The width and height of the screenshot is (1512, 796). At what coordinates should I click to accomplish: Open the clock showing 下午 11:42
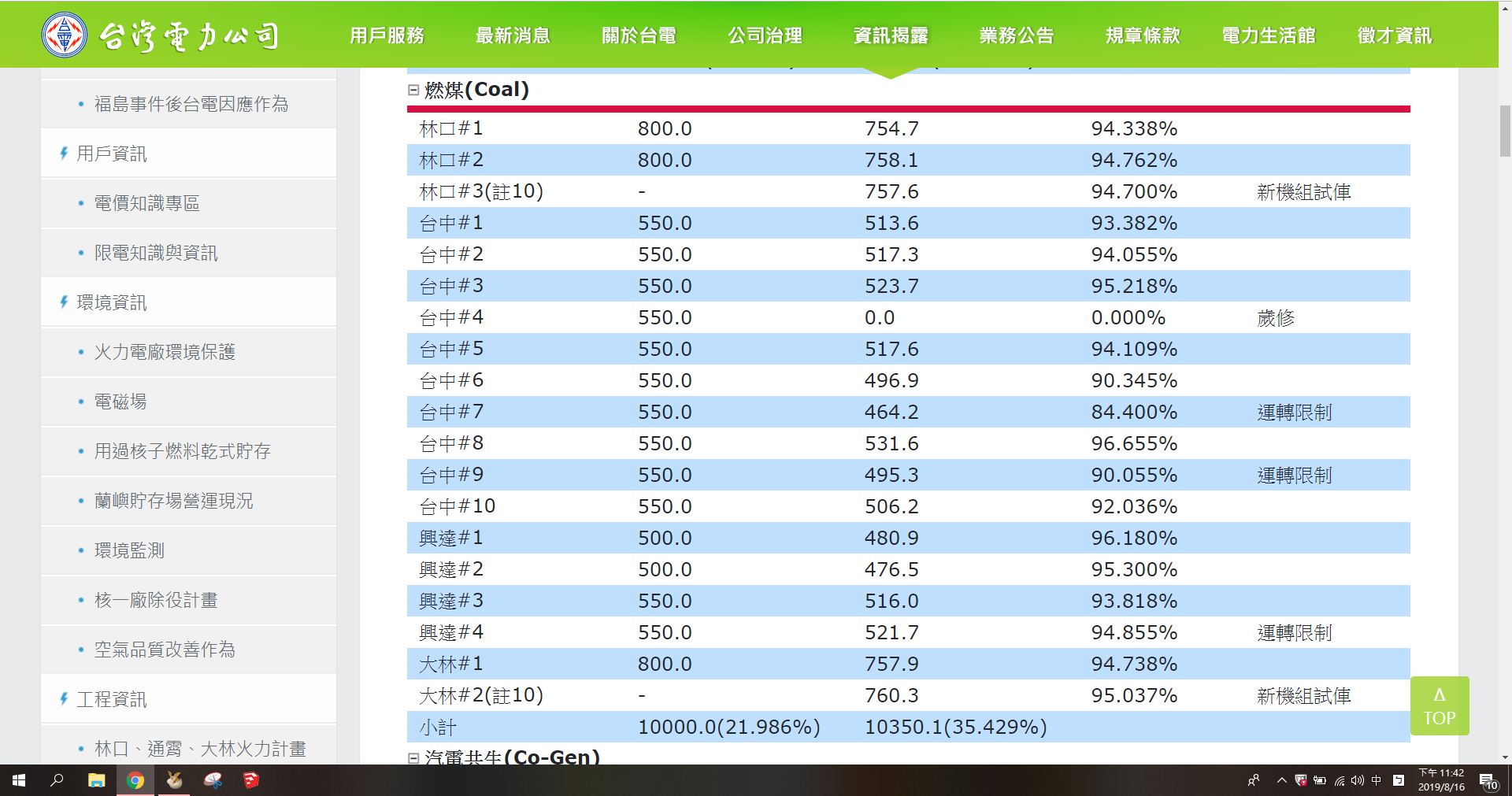[1441, 779]
